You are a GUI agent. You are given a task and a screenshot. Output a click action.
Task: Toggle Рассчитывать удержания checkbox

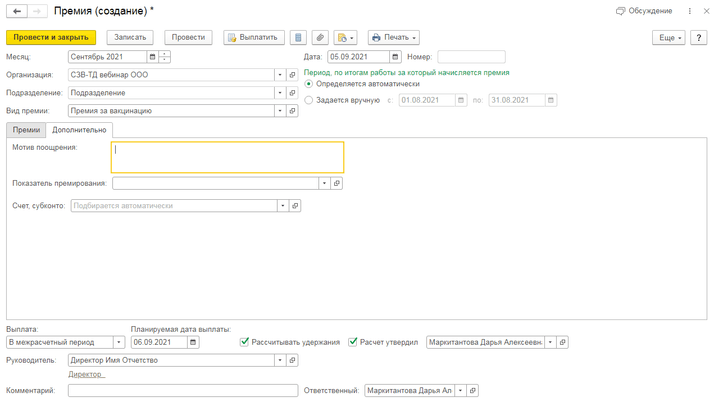(x=245, y=342)
